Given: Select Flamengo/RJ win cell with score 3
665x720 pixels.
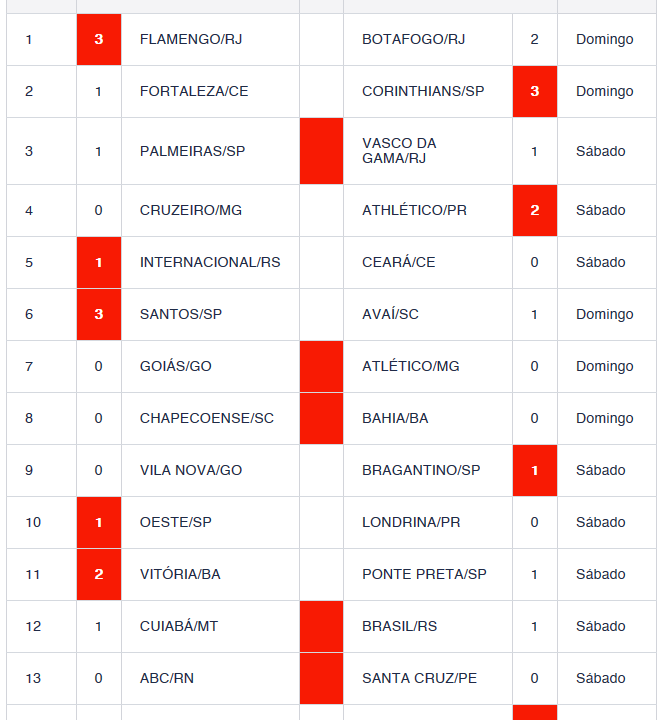Looking at the screenshot, I should [99, 39].
